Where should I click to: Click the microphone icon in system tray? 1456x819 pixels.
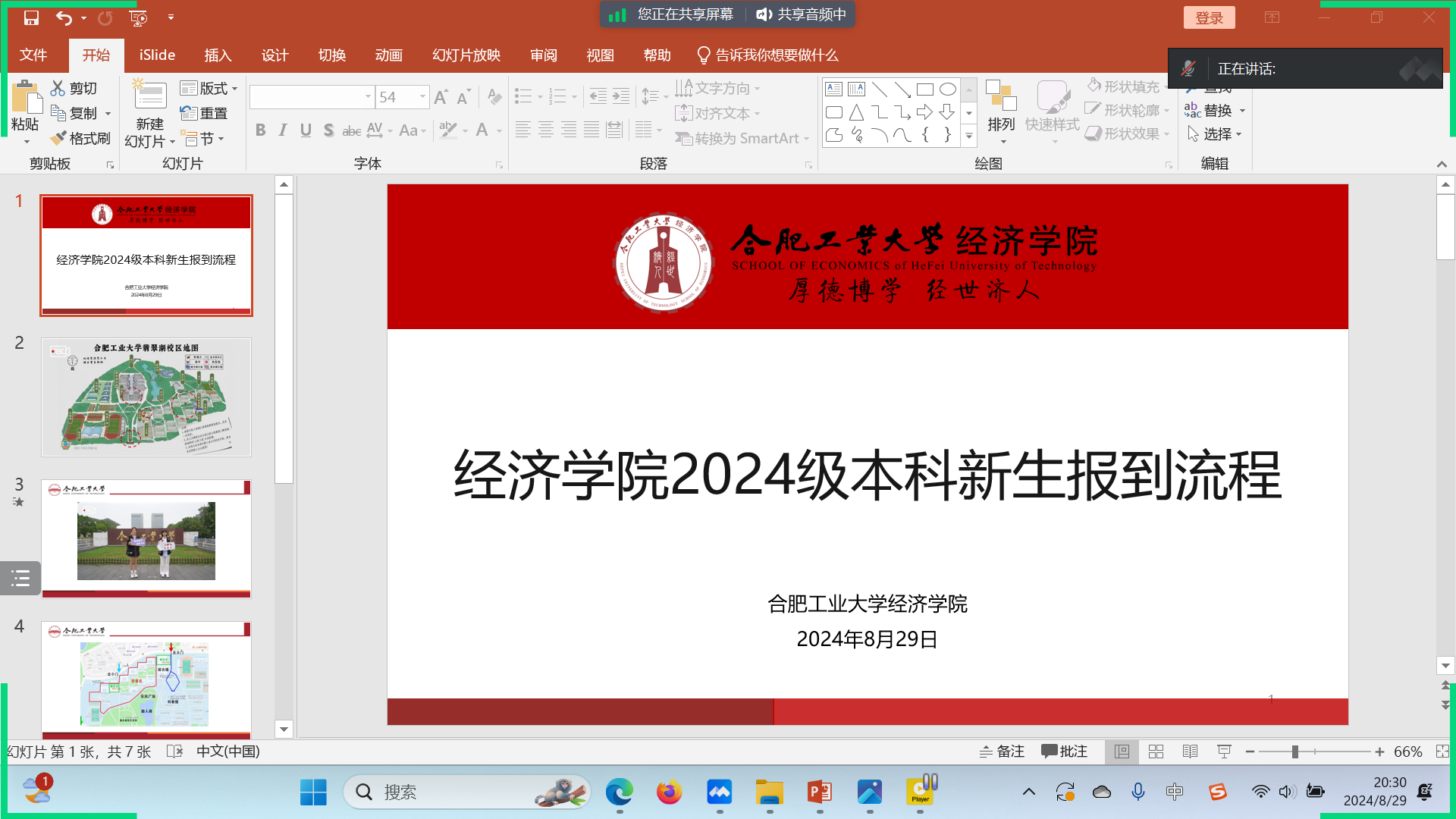click(1137, 792)
